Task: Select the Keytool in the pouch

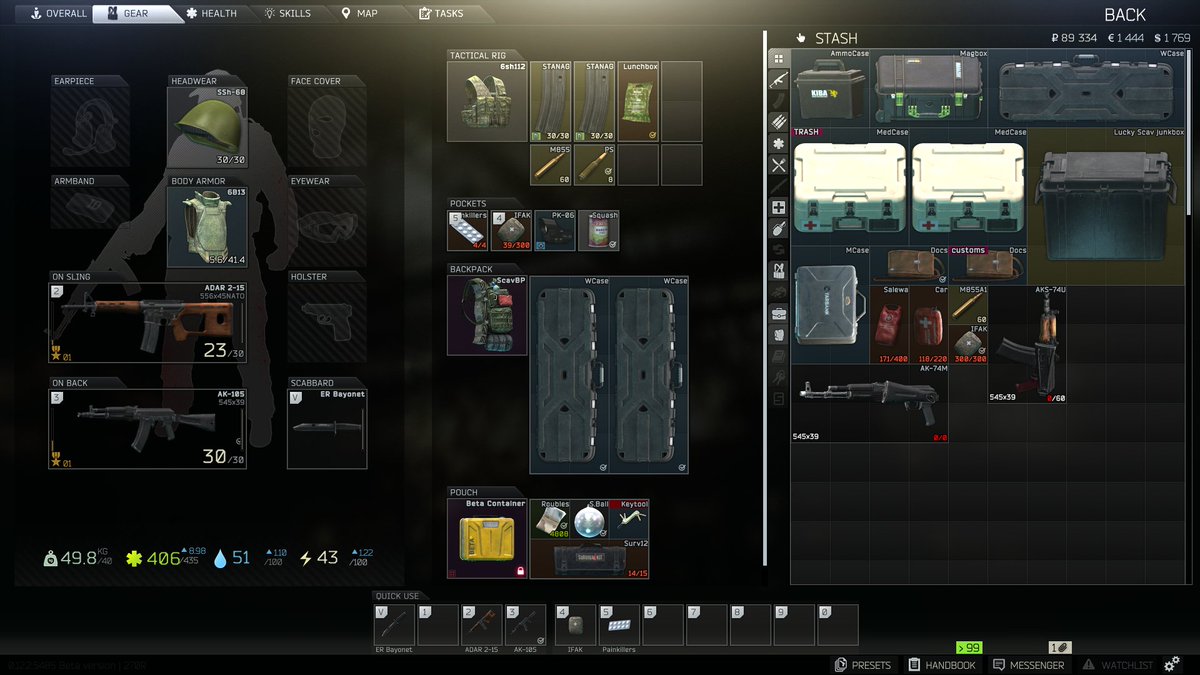Action: click(x=630, y=519)
